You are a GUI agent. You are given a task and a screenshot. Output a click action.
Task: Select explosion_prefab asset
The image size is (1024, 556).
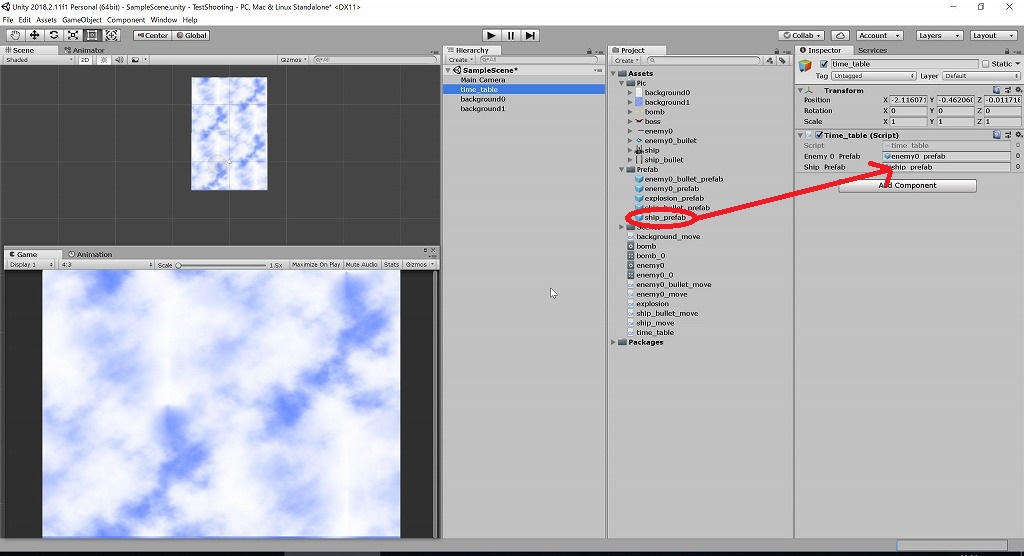(x=674, y=198)
